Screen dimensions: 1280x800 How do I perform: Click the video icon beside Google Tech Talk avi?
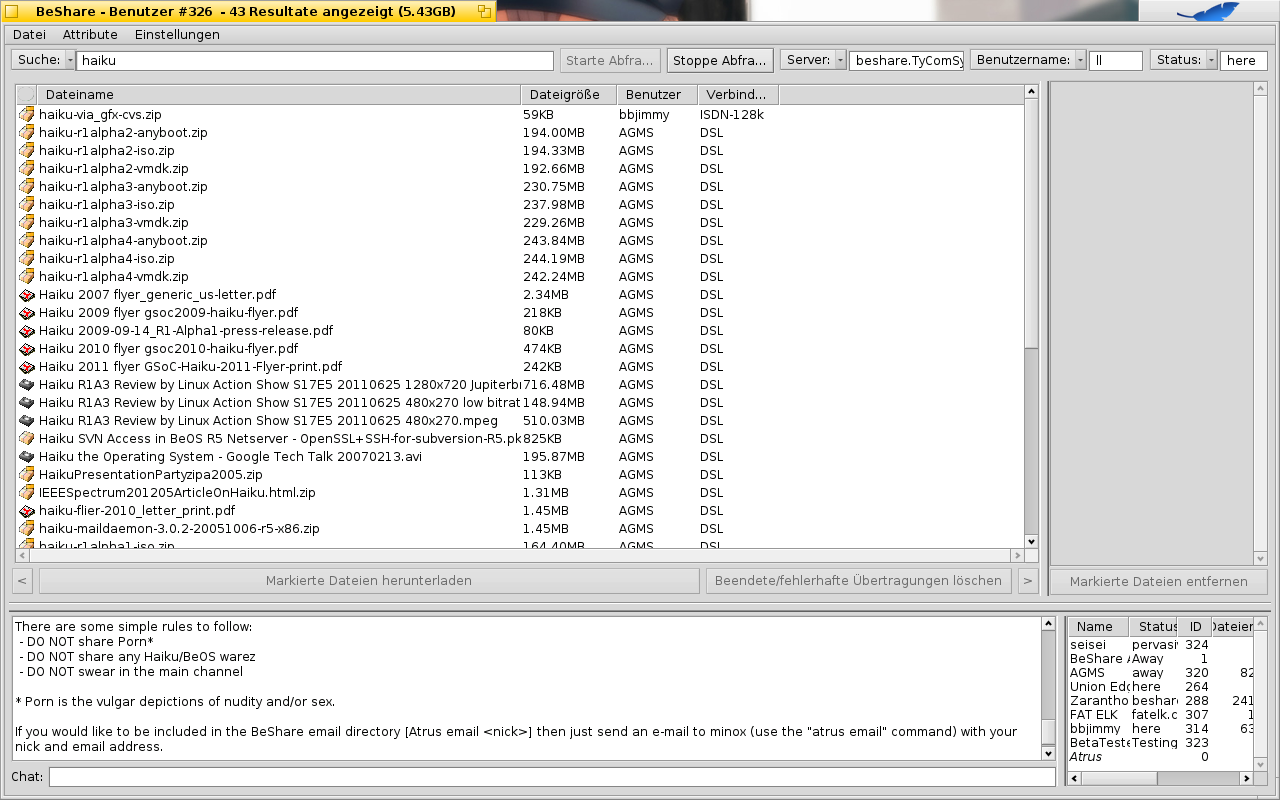point(27,457)
